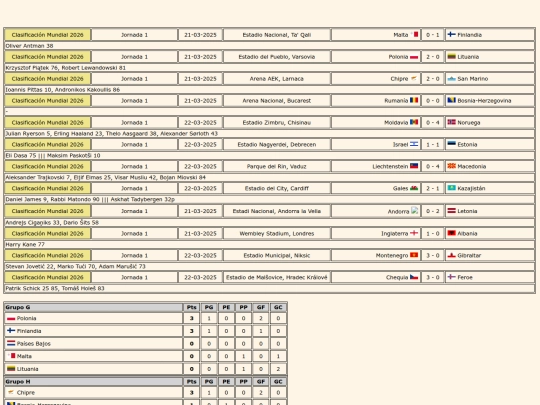
Task: Click the Feroe flag icon
Action: pos(451,277)
